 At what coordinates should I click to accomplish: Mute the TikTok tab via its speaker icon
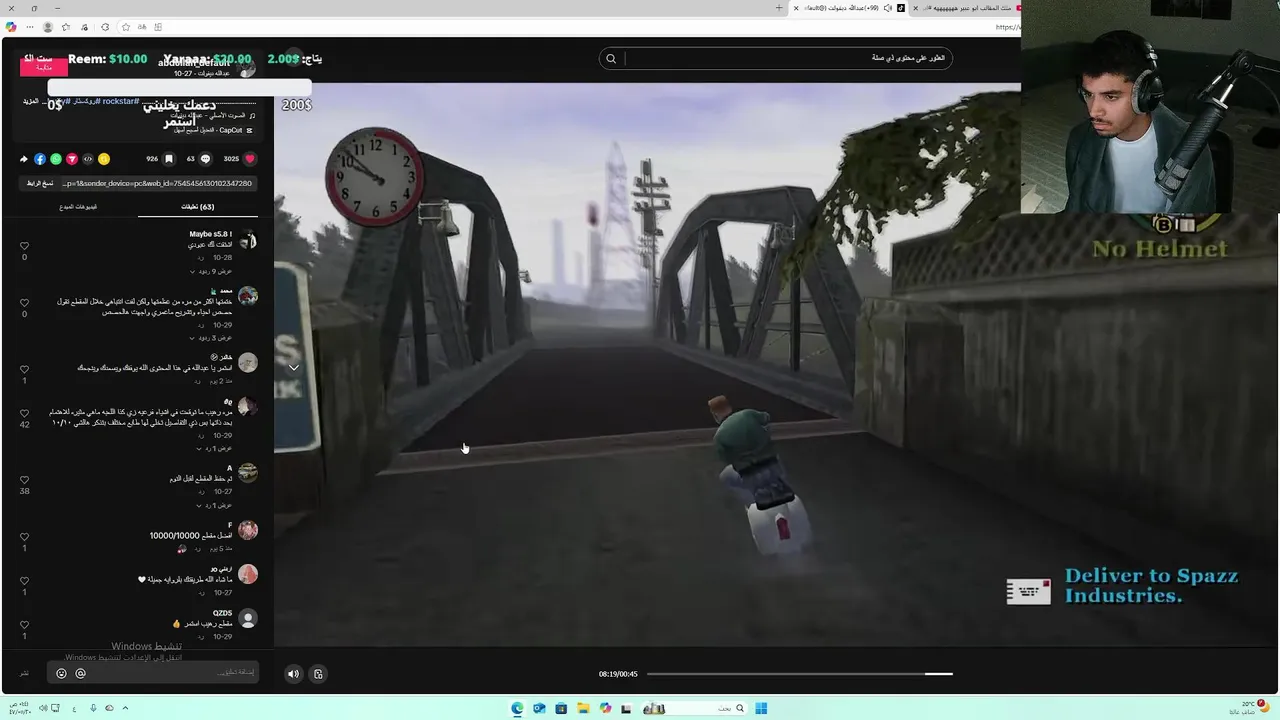pyautogui.click(x=888, y=8)
